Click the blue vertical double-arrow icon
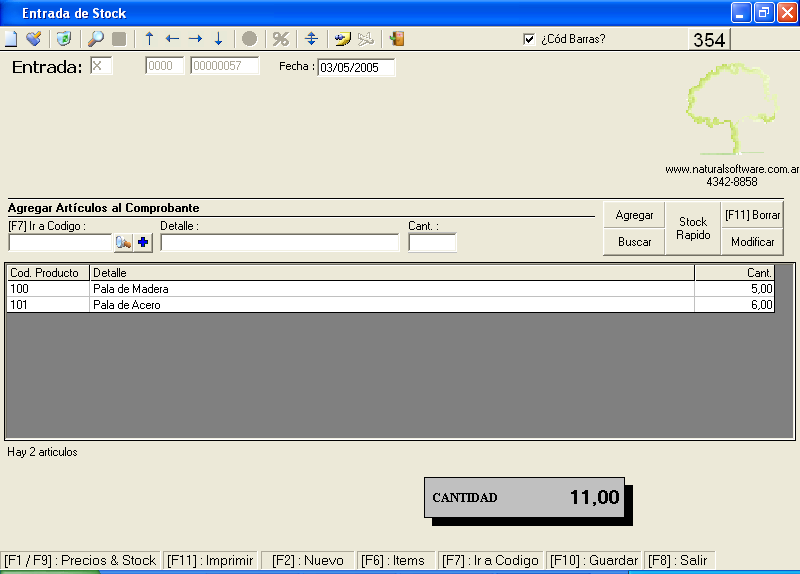 pyautogui.click(x=311, y=39)
